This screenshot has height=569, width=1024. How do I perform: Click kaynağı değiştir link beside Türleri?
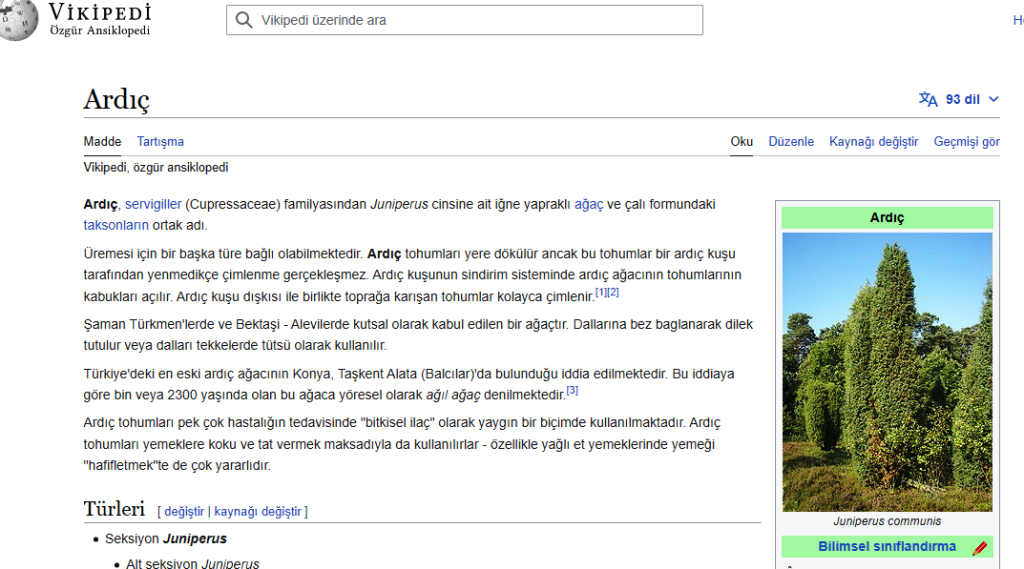pyautogui.click(x=257, y=512)
